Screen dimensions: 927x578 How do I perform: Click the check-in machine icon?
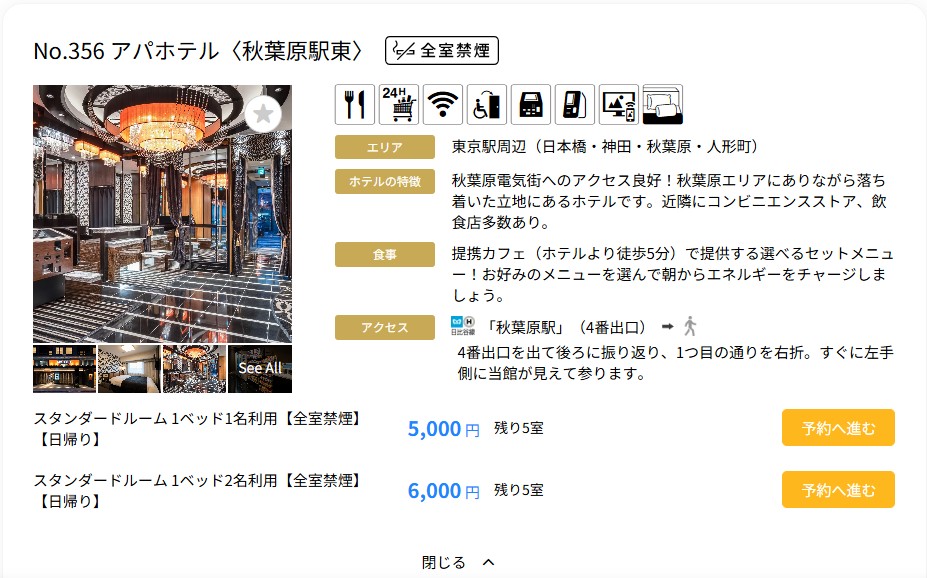[x=531, y=105]
